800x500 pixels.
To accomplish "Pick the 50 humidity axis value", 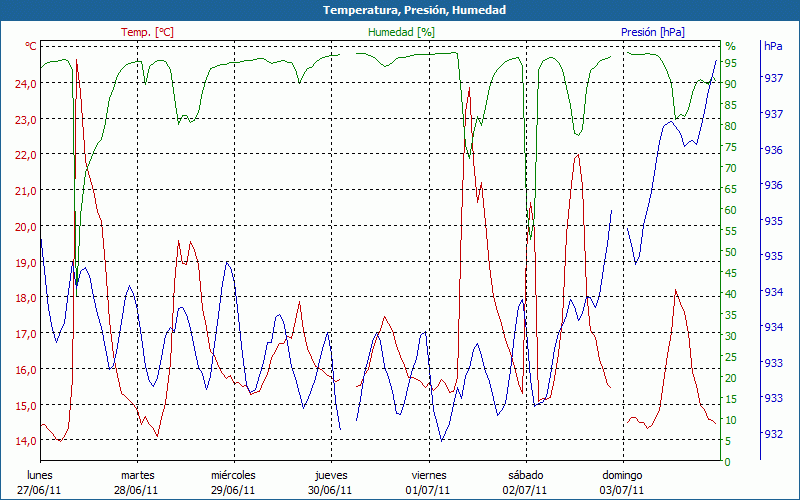I will pos(731,252).
